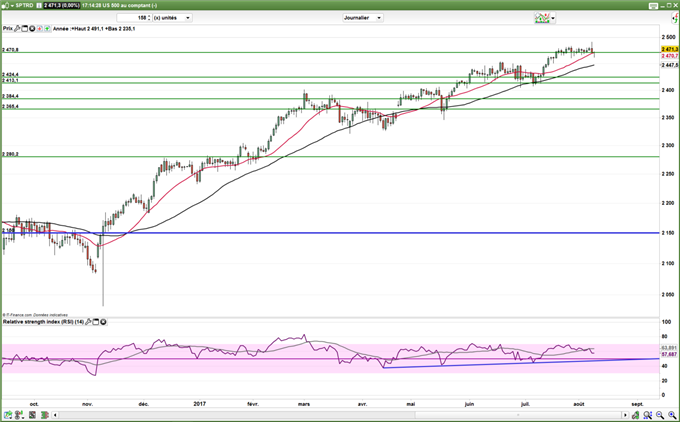This screenshot has height=422, width=680.
Task: Click the Relative strength index (RSI) (14) label
Action: pos(43,322)
